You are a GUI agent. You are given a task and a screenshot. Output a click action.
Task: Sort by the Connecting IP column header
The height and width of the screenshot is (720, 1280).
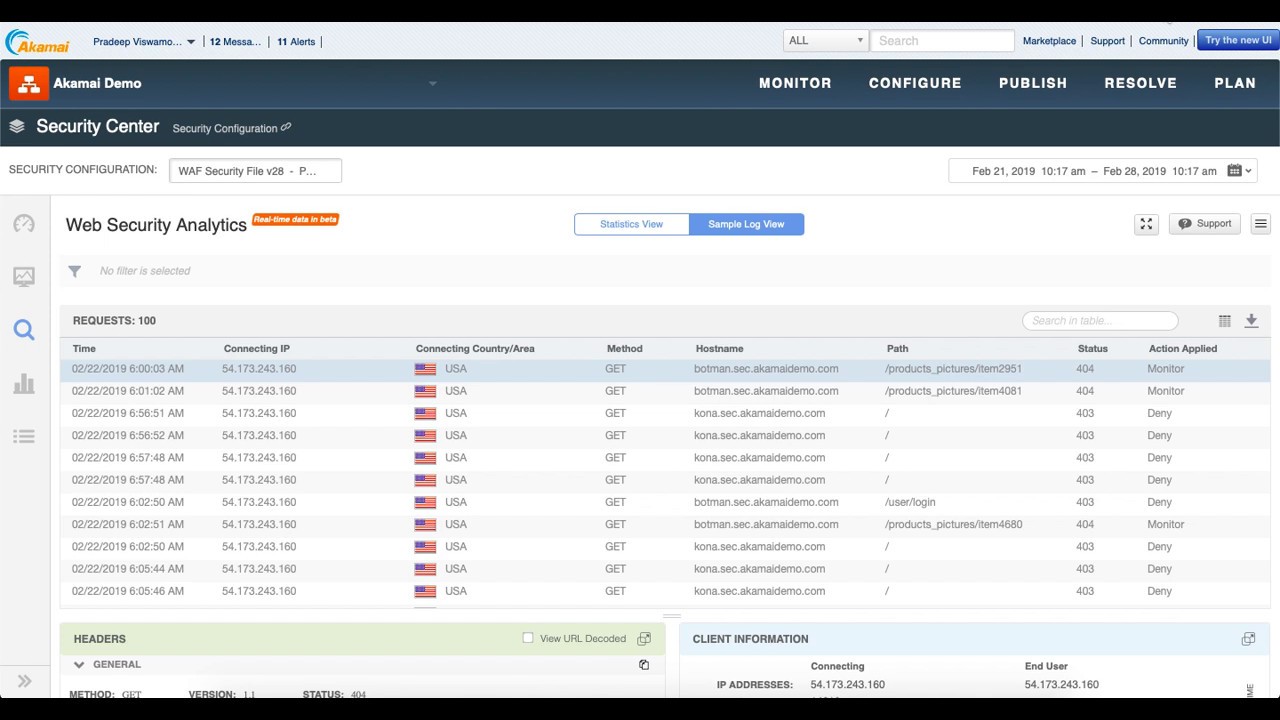point(257,349)
